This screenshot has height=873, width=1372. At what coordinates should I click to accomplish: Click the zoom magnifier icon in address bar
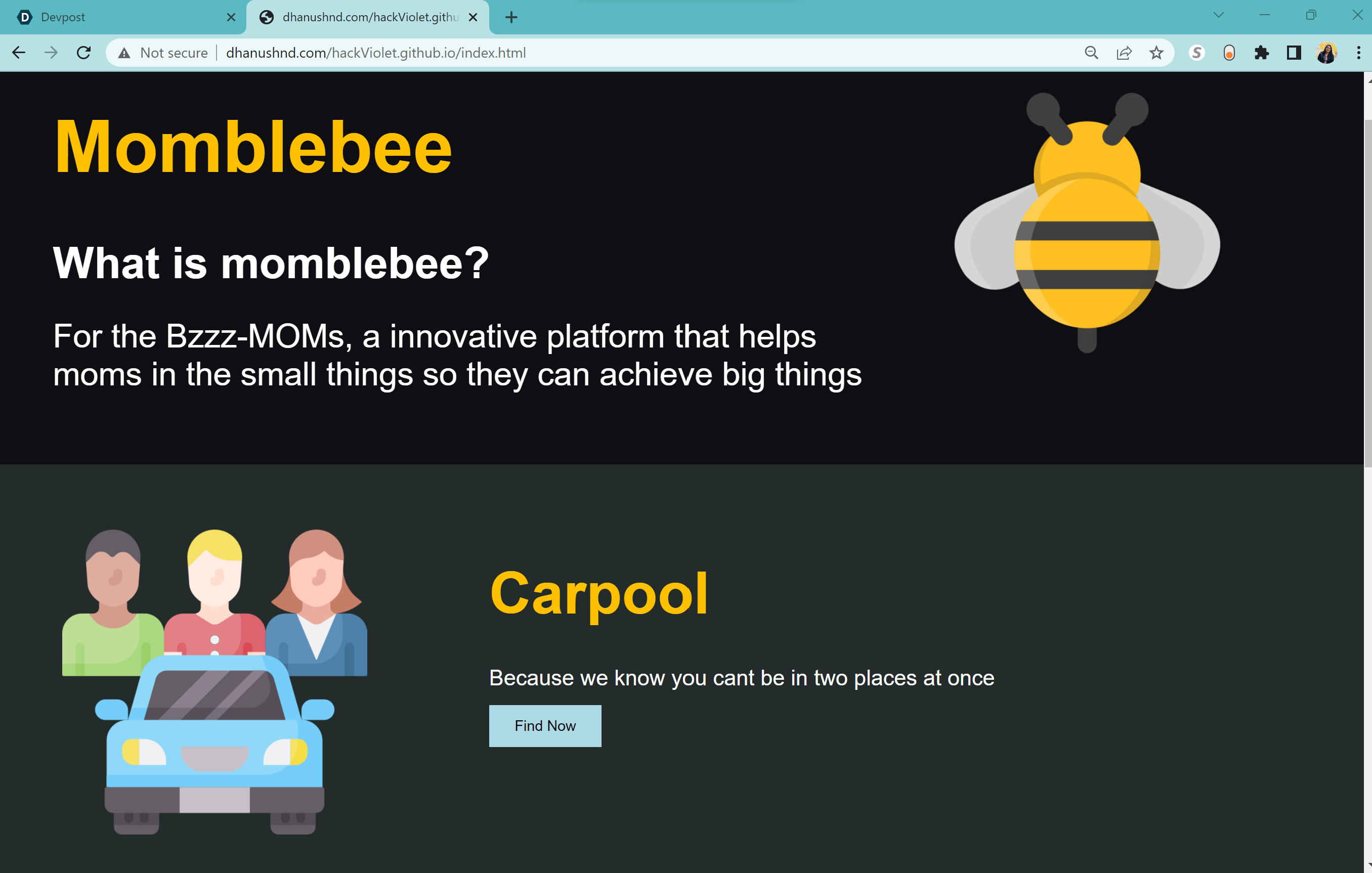pos(1091,53)
